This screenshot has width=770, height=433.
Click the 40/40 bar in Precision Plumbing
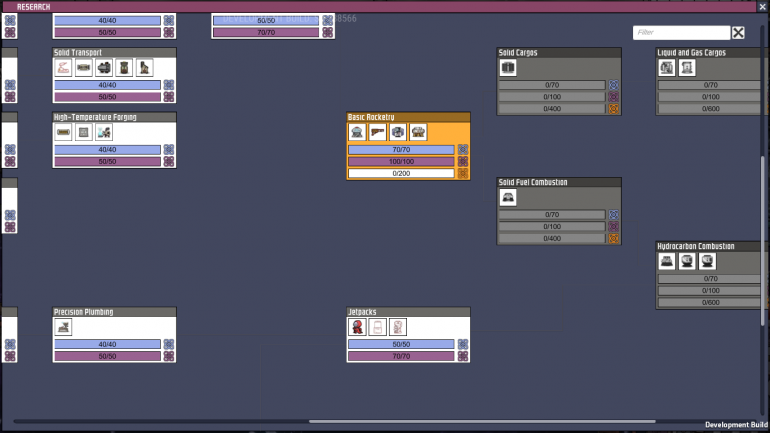point(107,344)
